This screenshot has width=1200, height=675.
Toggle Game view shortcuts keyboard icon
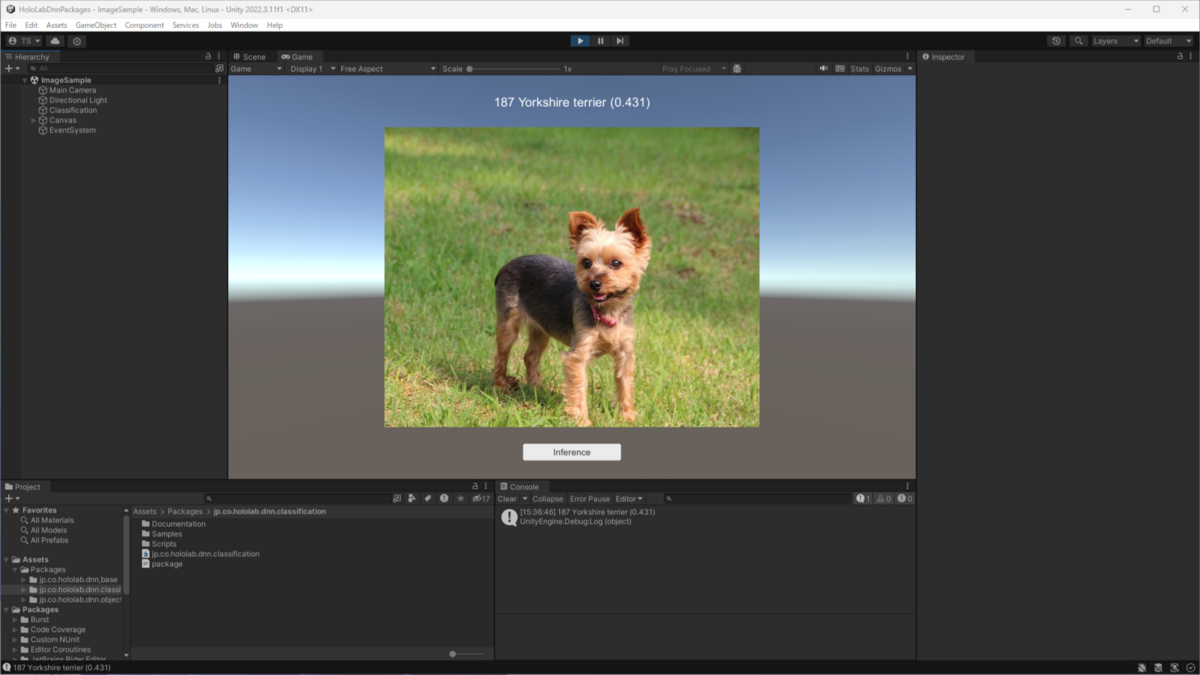click(840, 69)
